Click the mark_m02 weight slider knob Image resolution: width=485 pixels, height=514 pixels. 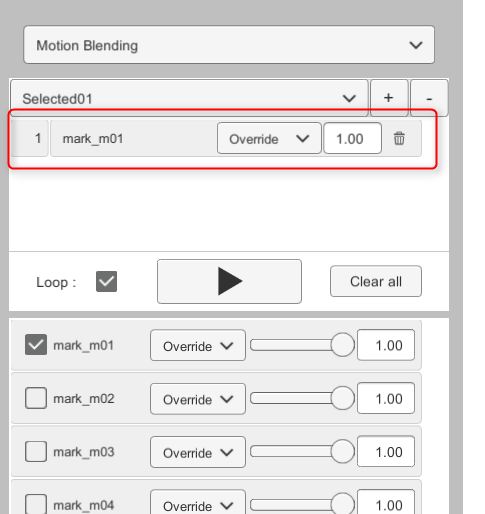point(342,398)
